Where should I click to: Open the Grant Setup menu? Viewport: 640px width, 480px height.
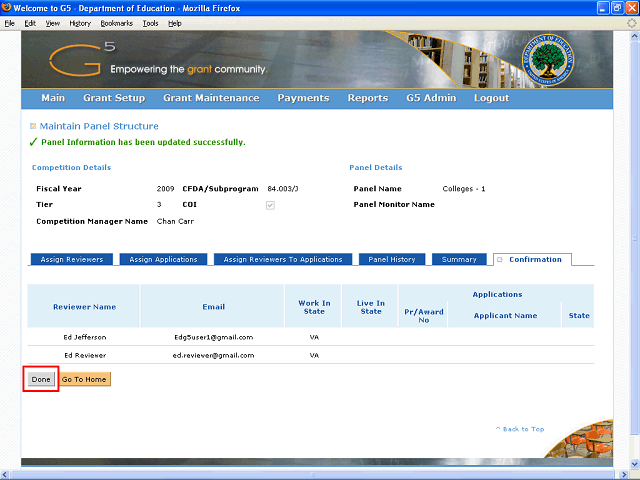tap(114, 98)
